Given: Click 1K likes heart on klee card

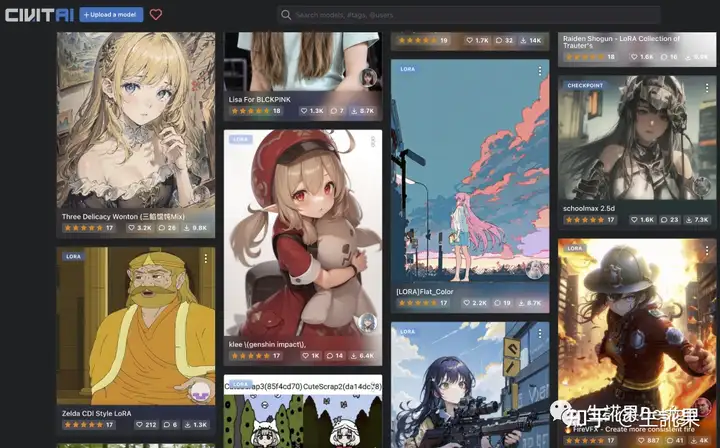Looking at the screenshot, I should click(311, 356).
